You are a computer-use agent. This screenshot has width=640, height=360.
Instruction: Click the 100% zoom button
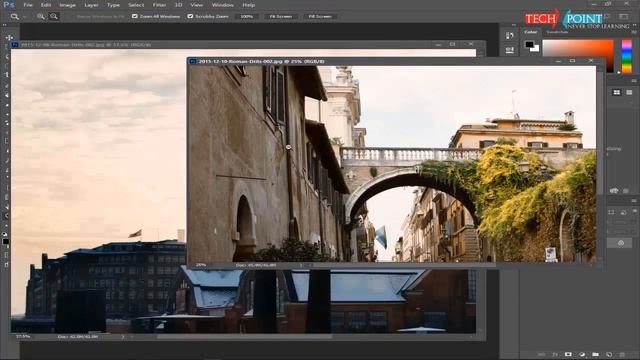pos(247,16)
